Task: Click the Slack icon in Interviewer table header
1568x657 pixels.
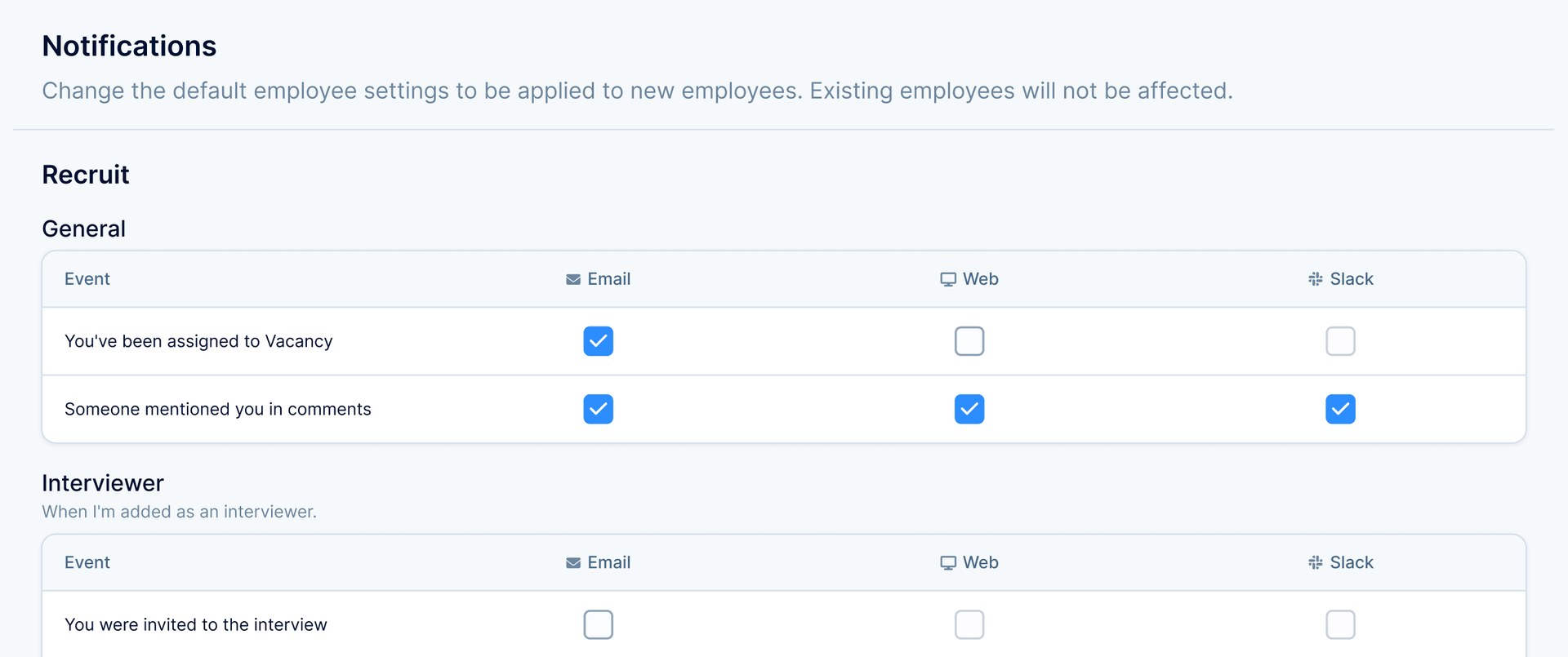Action: tap(1316, 563)
